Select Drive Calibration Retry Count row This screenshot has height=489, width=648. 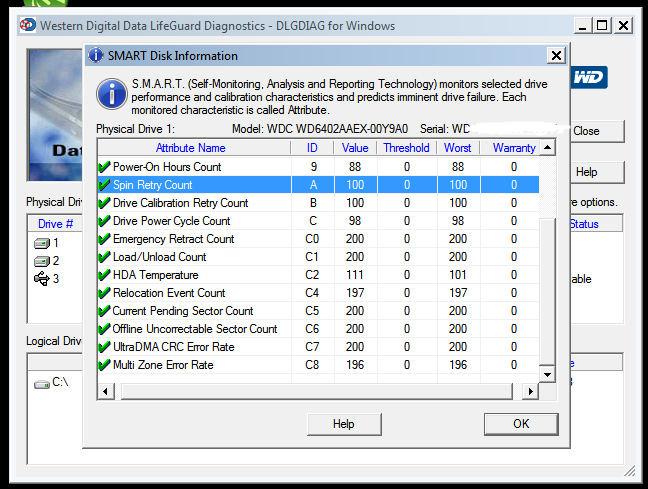coord(318,203)
